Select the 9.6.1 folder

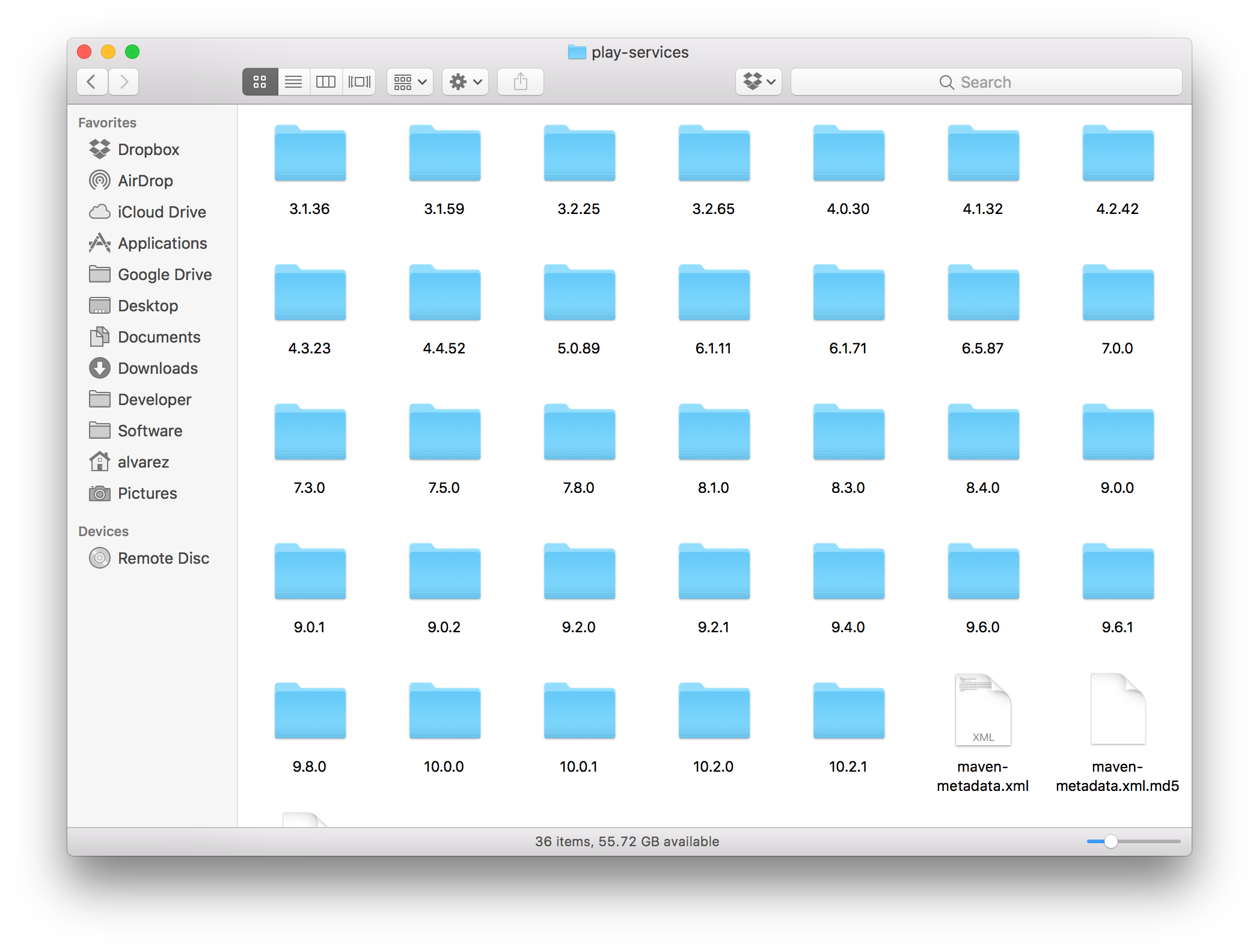coord(1118,572)
